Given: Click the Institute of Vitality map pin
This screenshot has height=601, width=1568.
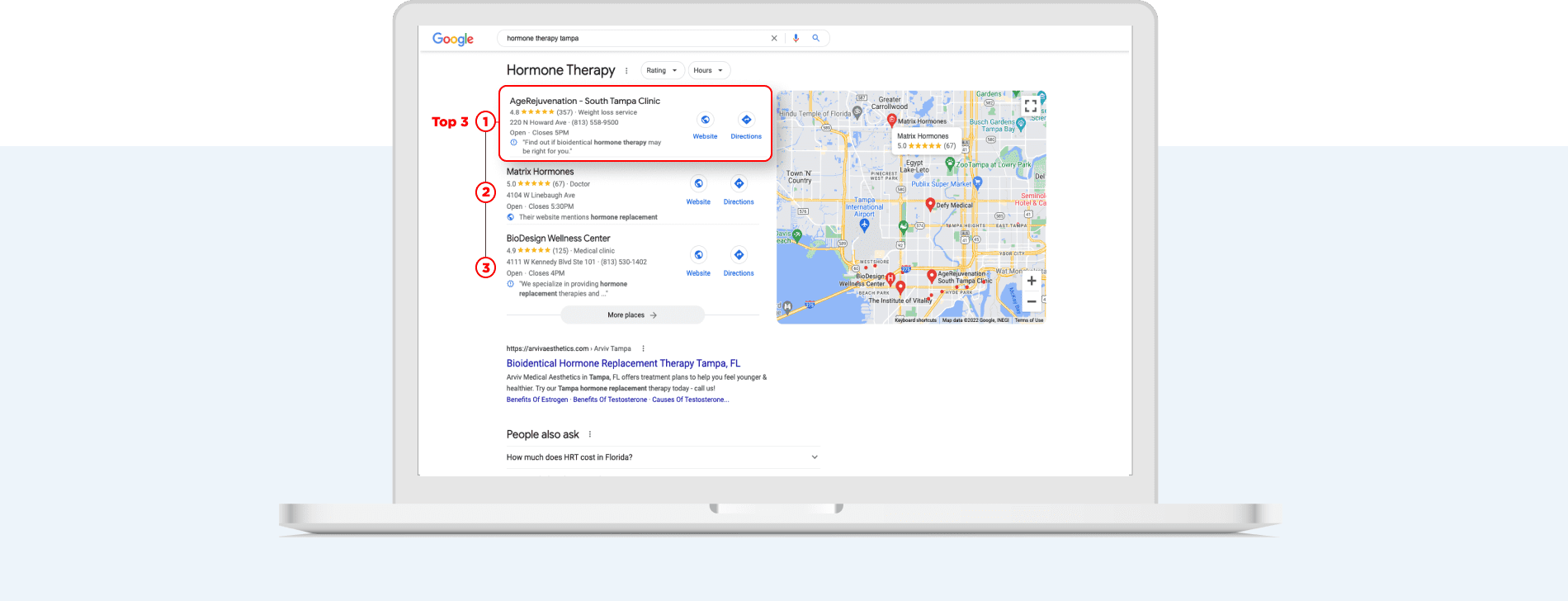Looking at the screenshot, I should tap(901, 287).
